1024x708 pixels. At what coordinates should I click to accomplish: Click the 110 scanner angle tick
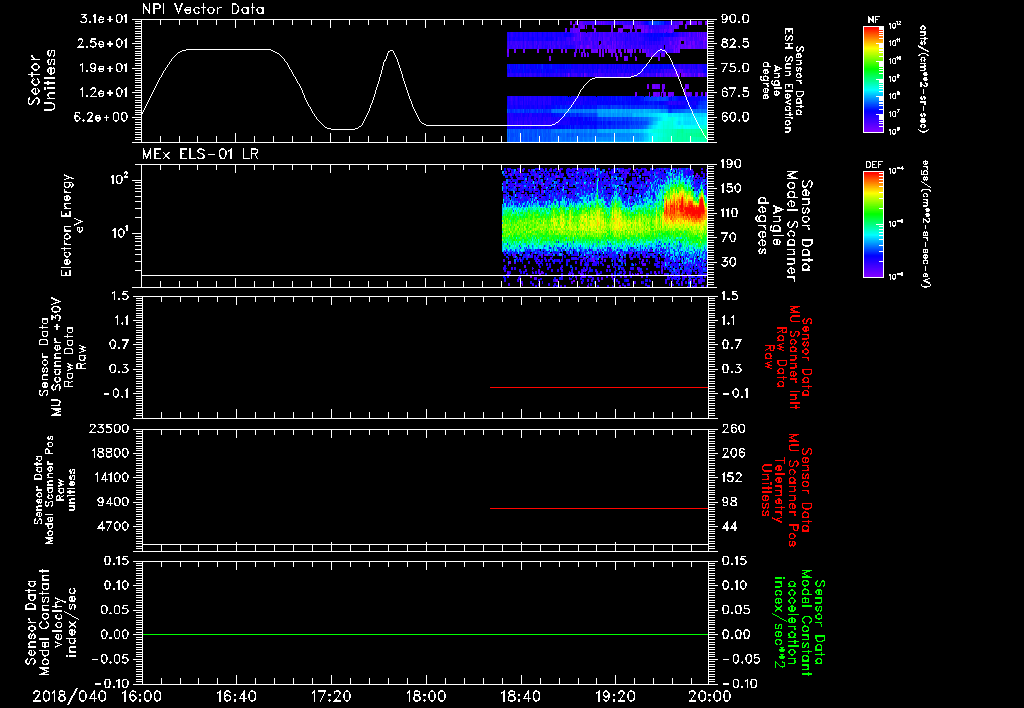[731, 213]
